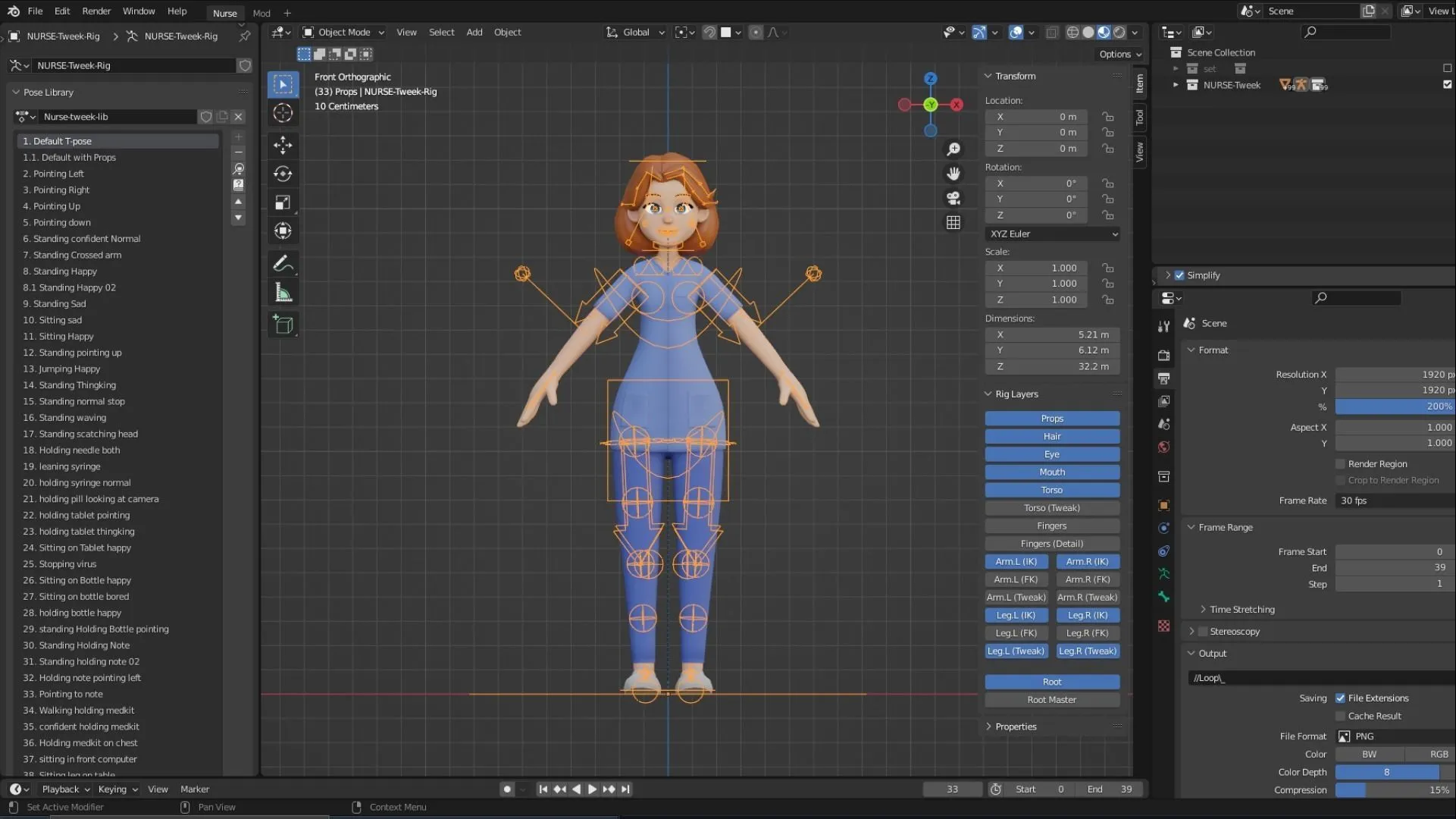Open the Object menu in viewport header

click(507, 32)
